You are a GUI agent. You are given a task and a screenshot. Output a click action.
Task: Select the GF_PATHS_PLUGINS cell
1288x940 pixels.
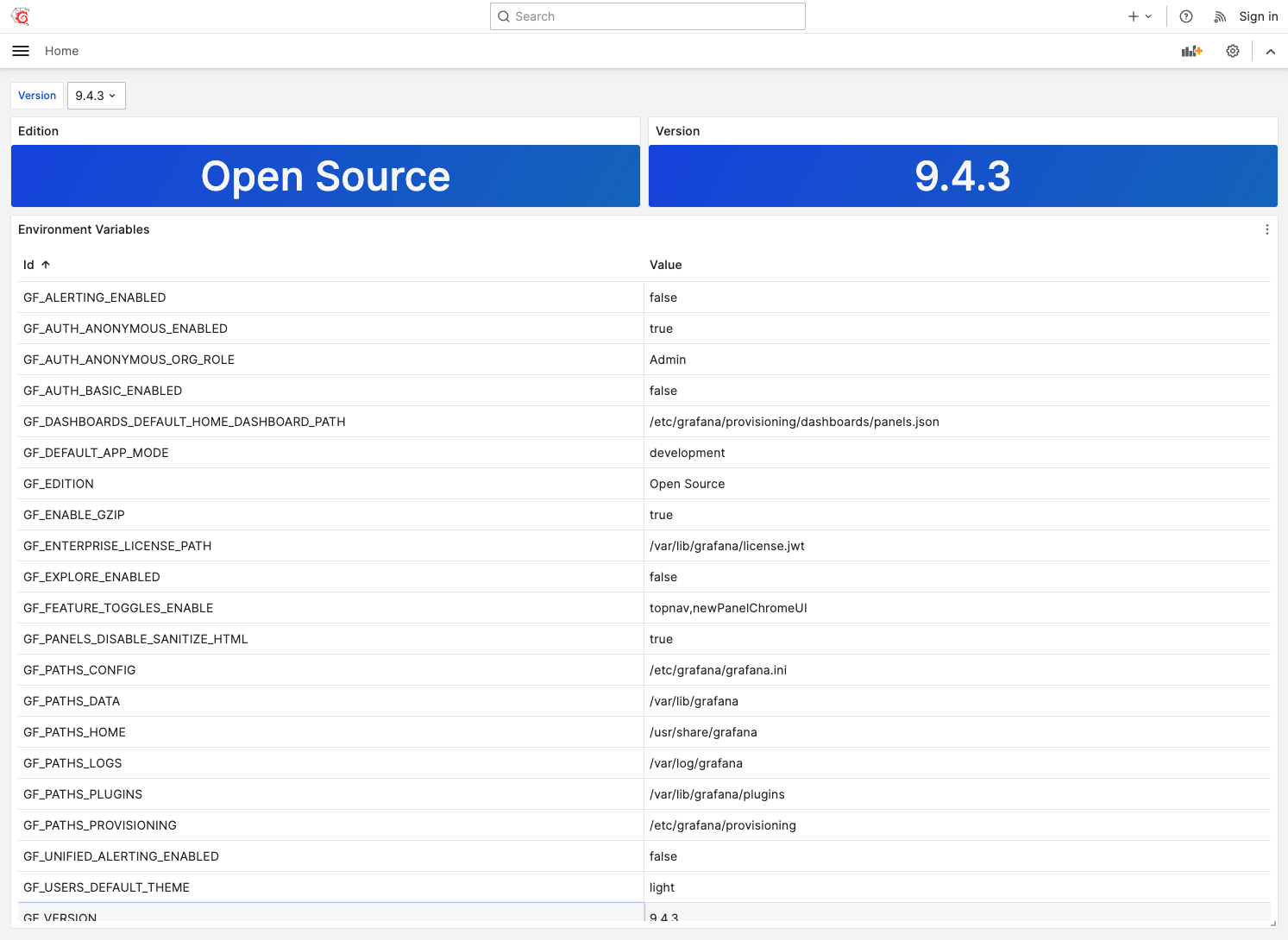[x=331, y=794]
